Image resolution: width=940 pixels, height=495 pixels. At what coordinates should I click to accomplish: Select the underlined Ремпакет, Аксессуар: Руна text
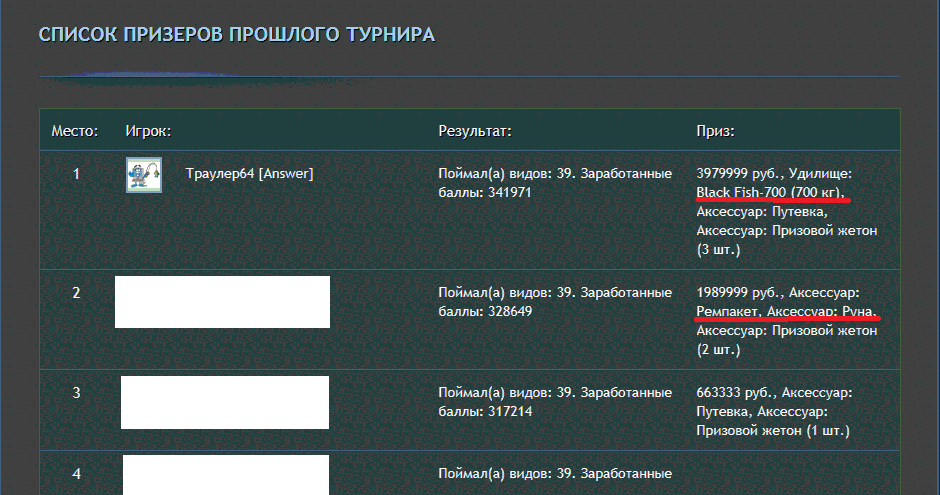click(x=786, y=311)
